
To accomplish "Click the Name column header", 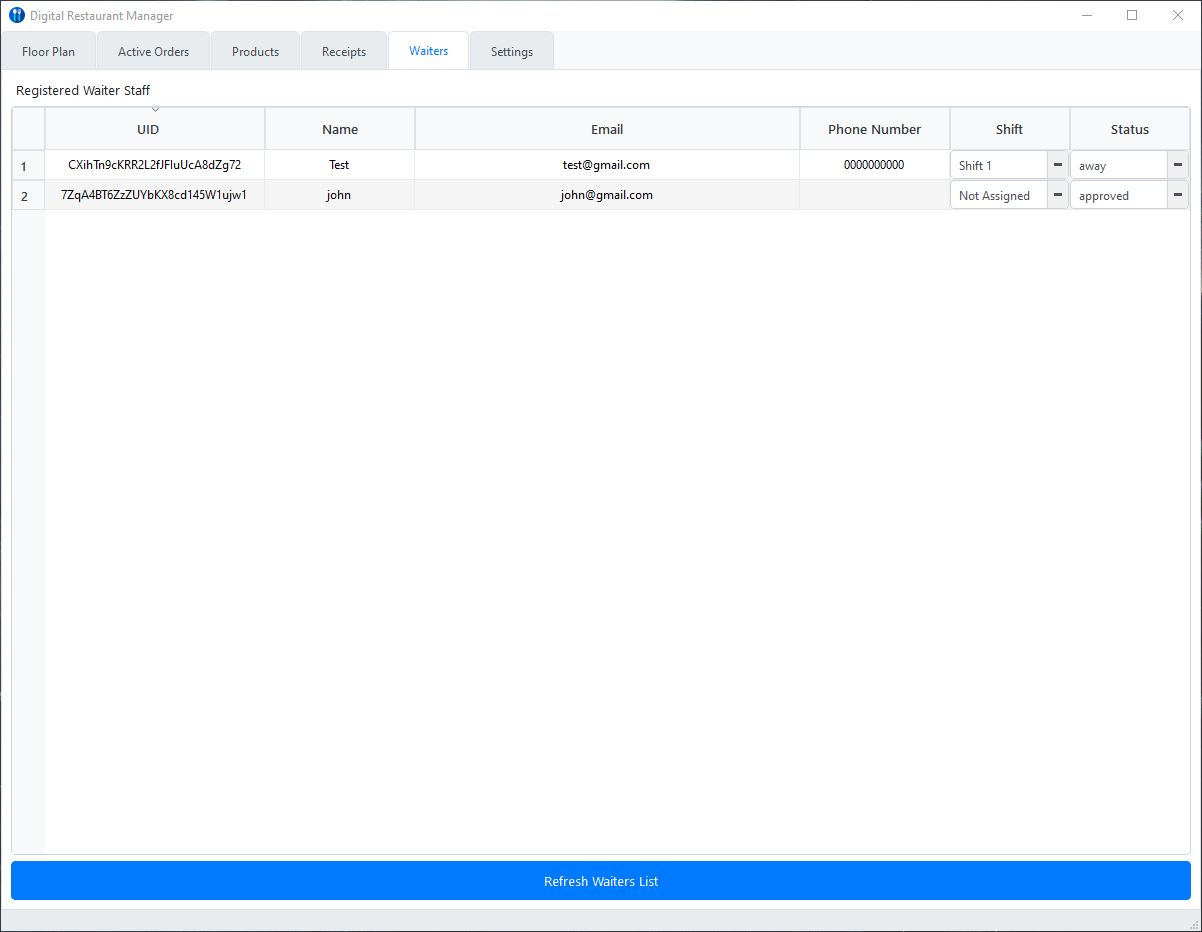I will (340, 129).
